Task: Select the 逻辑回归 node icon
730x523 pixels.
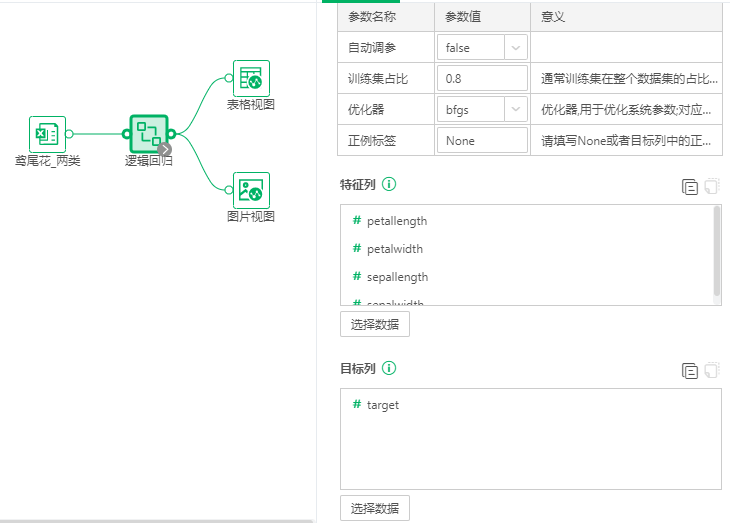Action: (148, 133)
